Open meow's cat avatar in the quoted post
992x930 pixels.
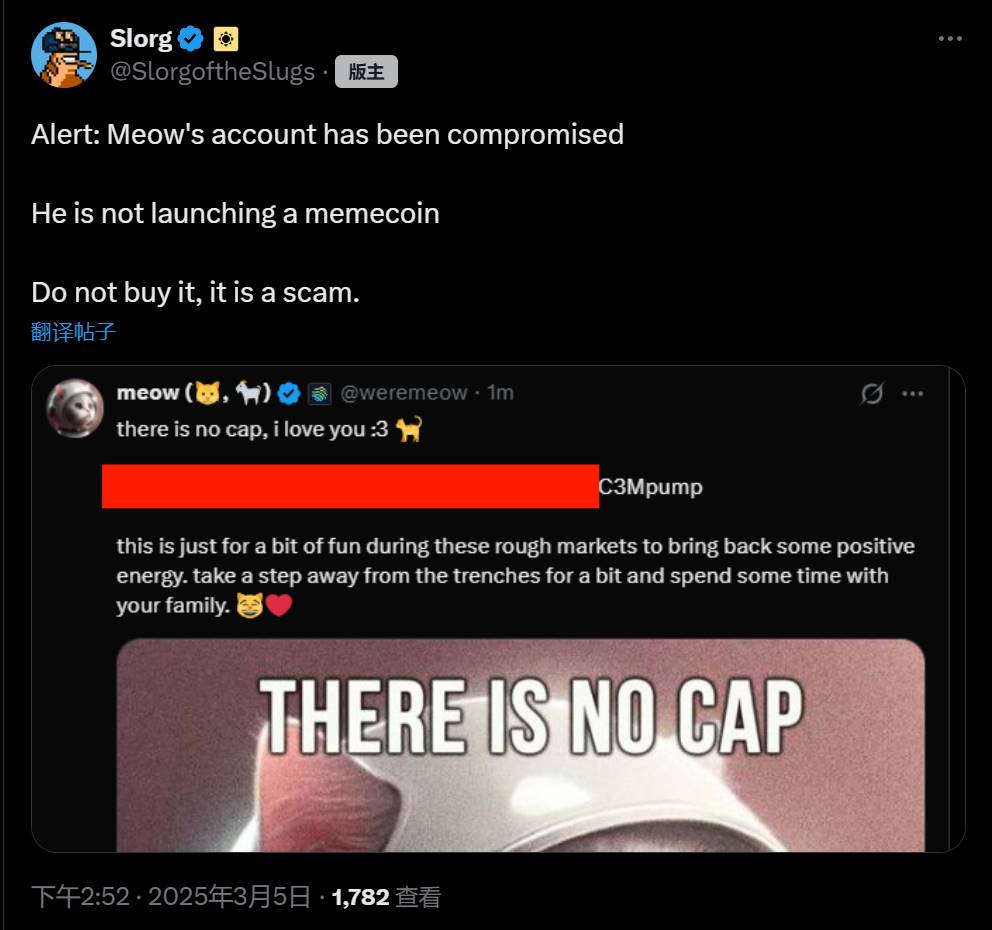coord(75,408)
